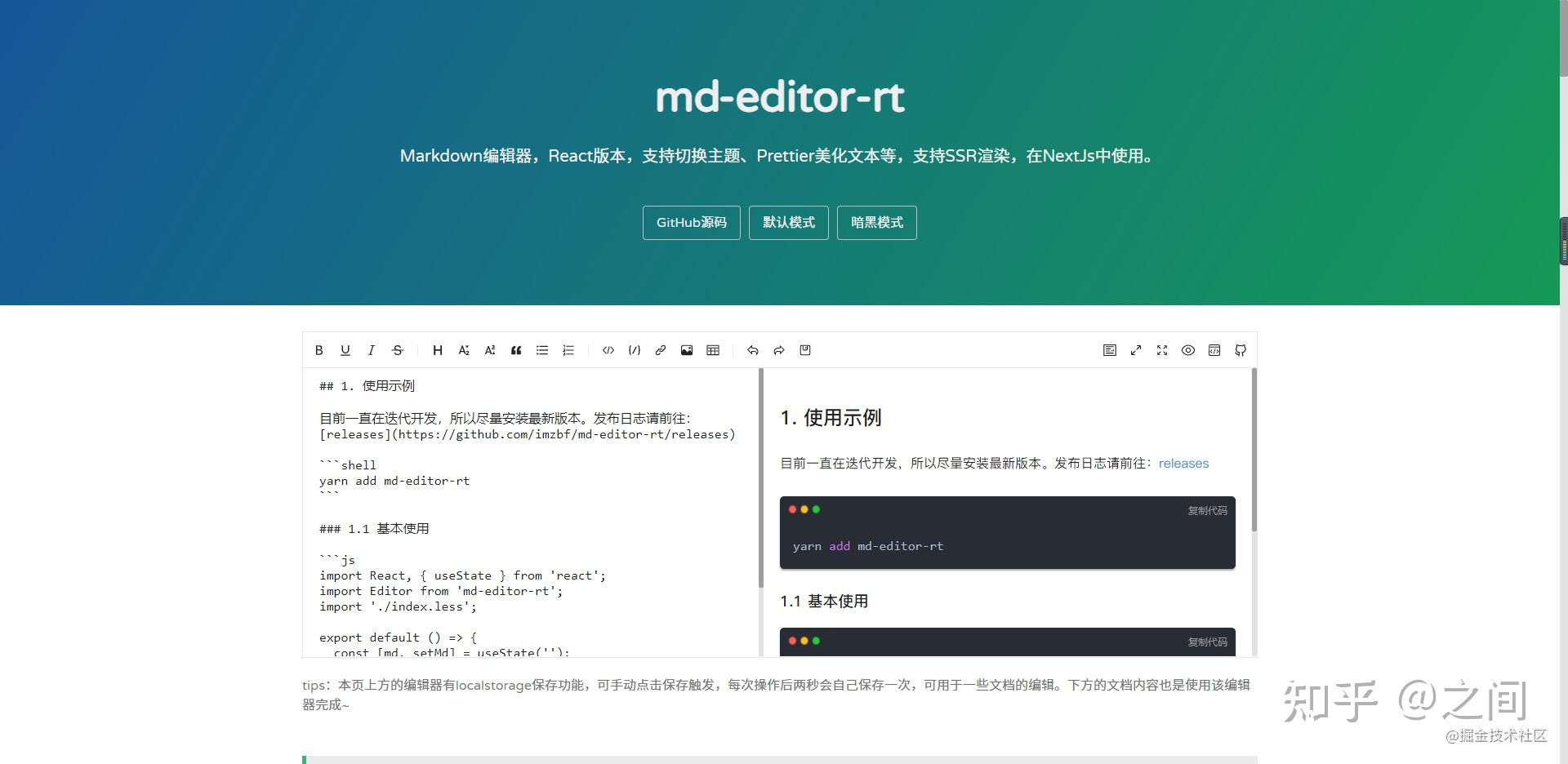The image size is (1568, 764).
Task: Toggle the preview pane with the eye icon
Action: point(1188,350)
